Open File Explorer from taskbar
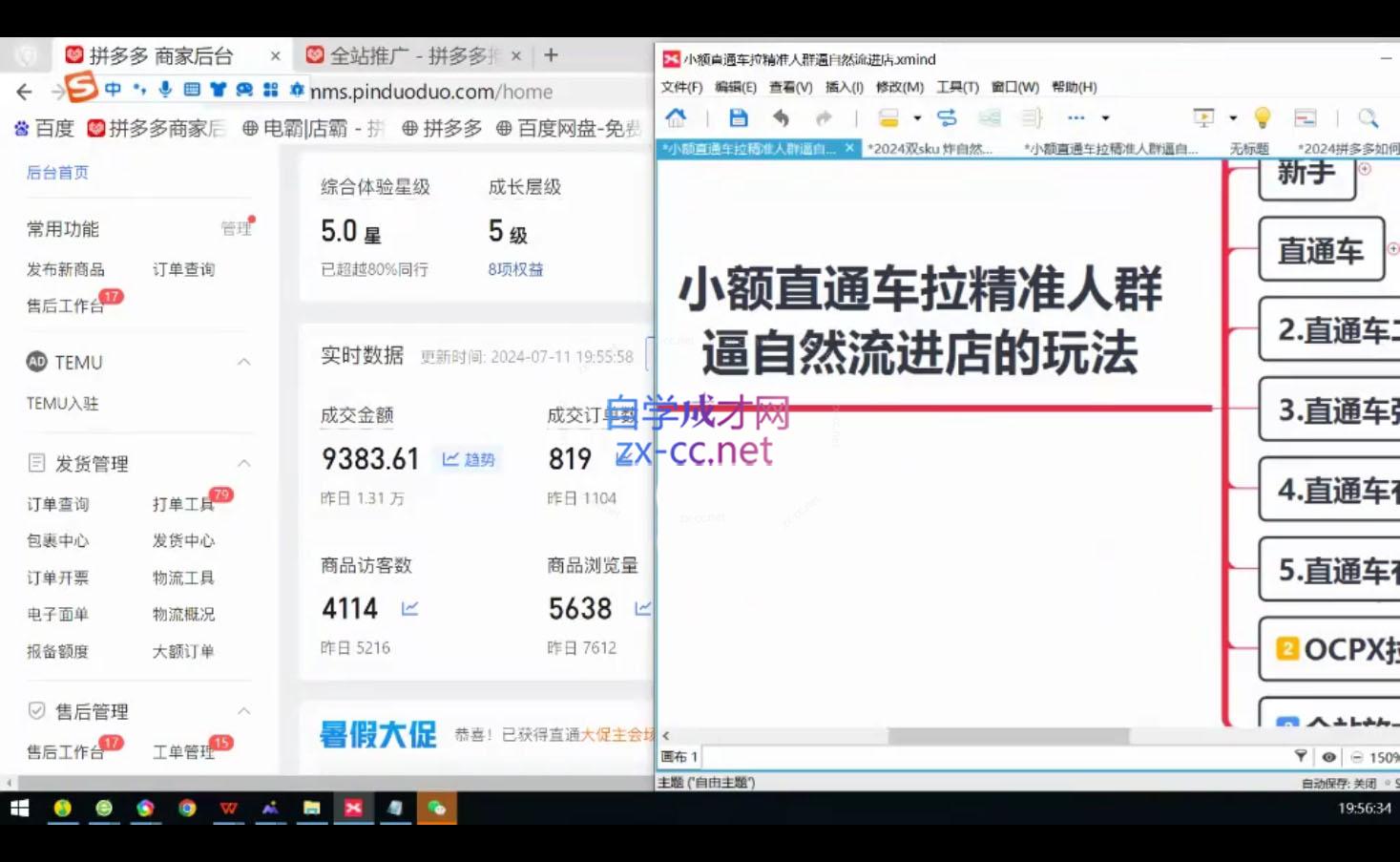The height and width of the screenshot is (862, 1400). pos(311,809)
